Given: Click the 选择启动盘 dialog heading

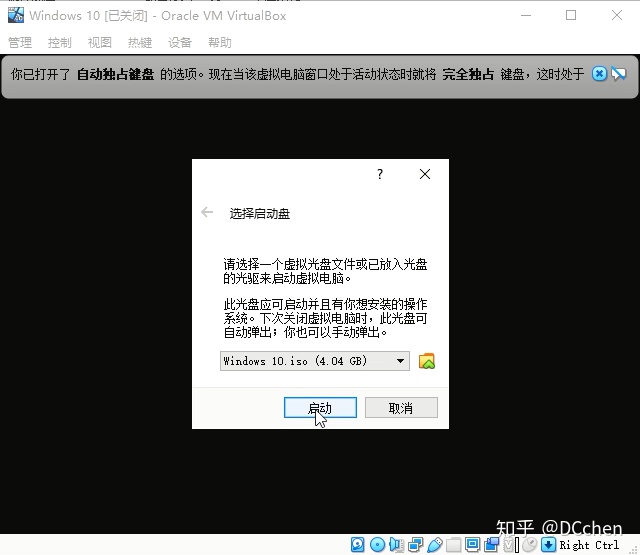Looking at the screenshot, I should [260, 213].
